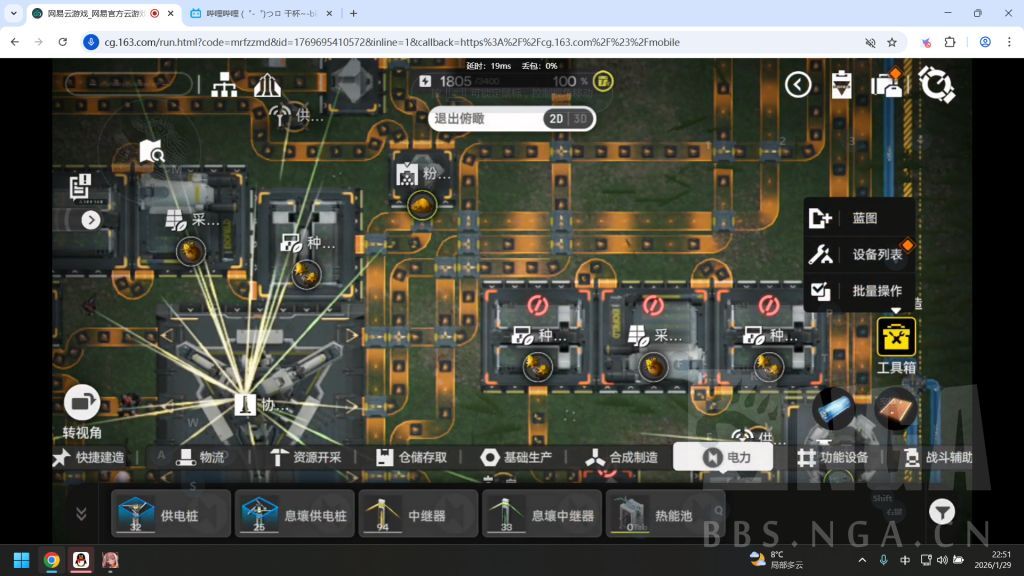
Task: Select the 2D view toggle
Action: click(x=555, y=118)
